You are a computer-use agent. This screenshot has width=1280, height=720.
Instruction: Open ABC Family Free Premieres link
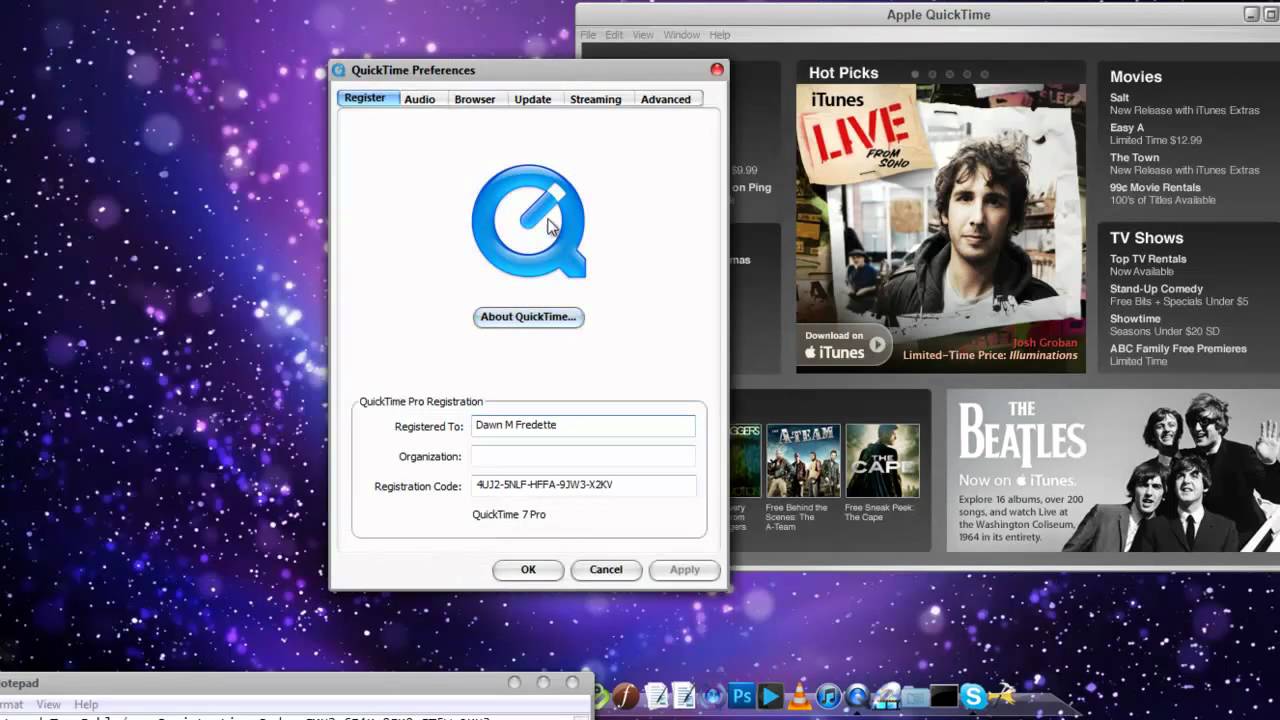1178,349
